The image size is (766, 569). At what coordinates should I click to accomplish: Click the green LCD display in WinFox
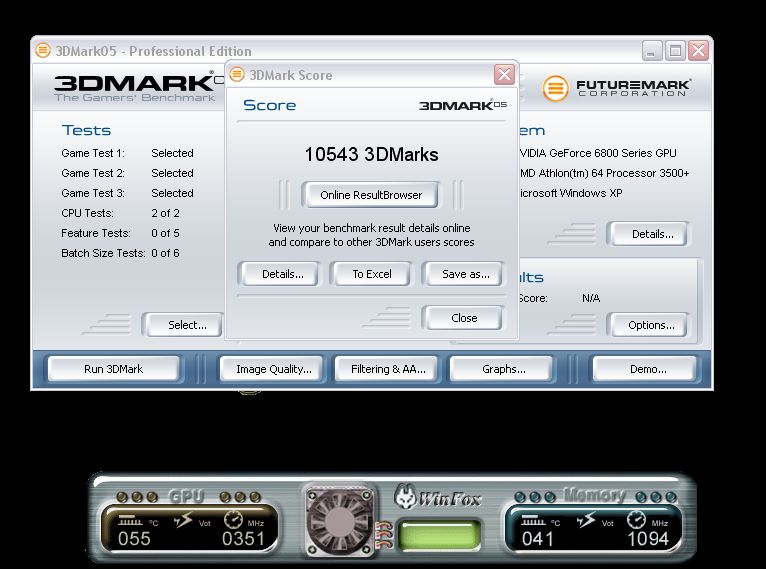coord(438,535)
